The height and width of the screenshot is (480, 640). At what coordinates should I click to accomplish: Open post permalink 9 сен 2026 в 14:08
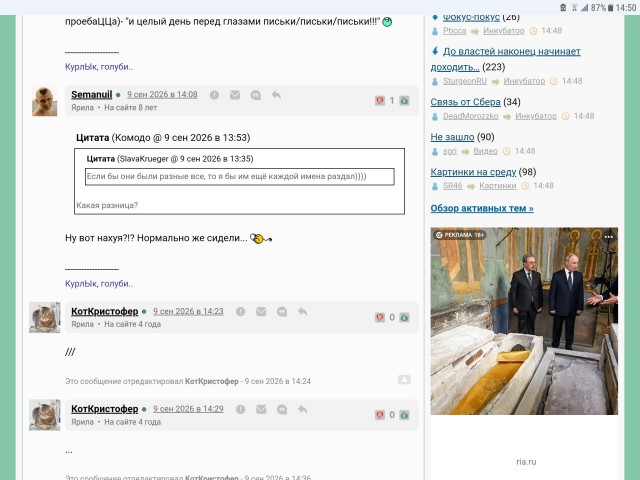click(162, 95)
